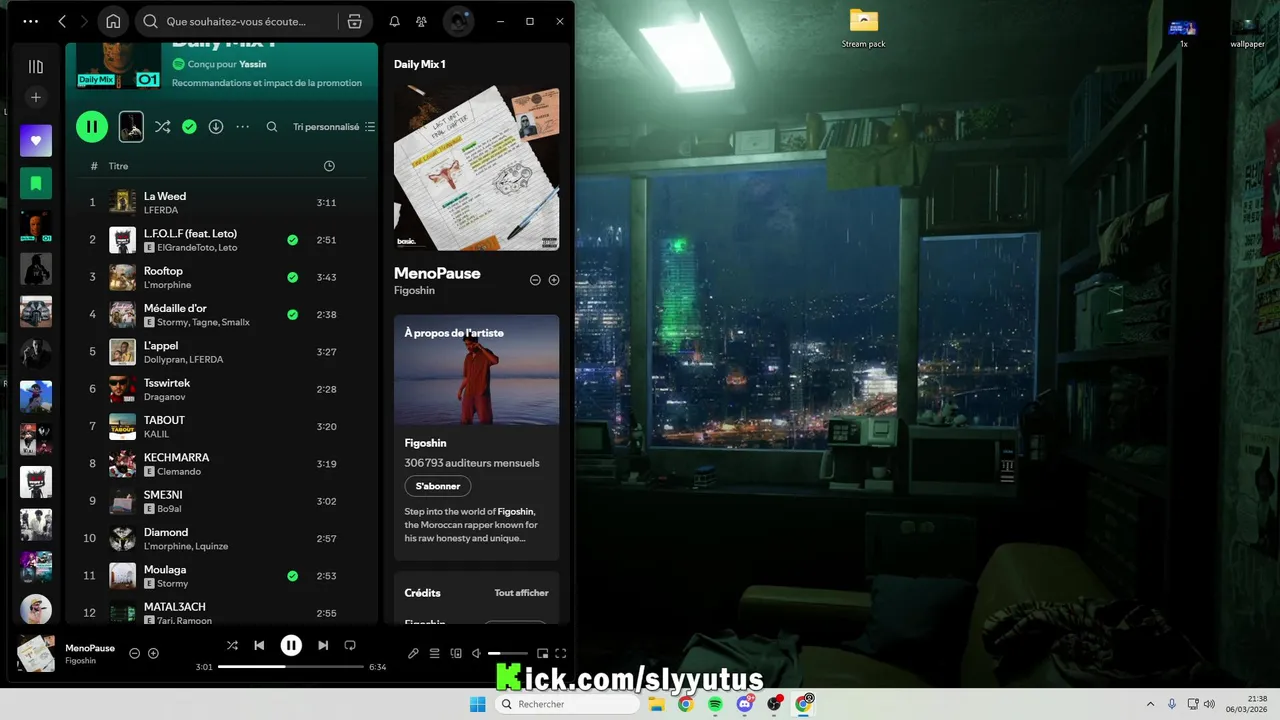Open the 'À propos de l'artiste' card image
This screenshot has width=1280, height=720.
(476, 370)
